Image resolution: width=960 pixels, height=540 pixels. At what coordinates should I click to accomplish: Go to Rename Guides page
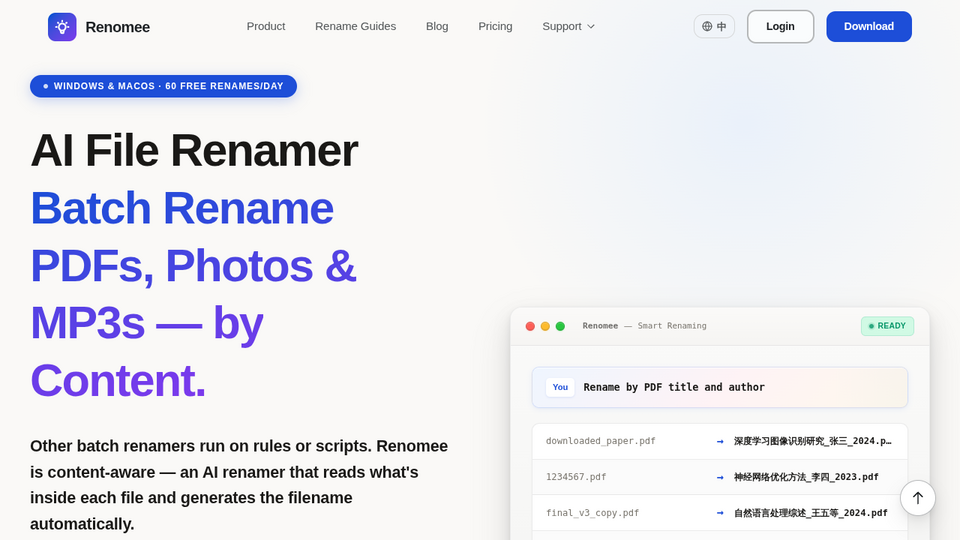[355, 26]
